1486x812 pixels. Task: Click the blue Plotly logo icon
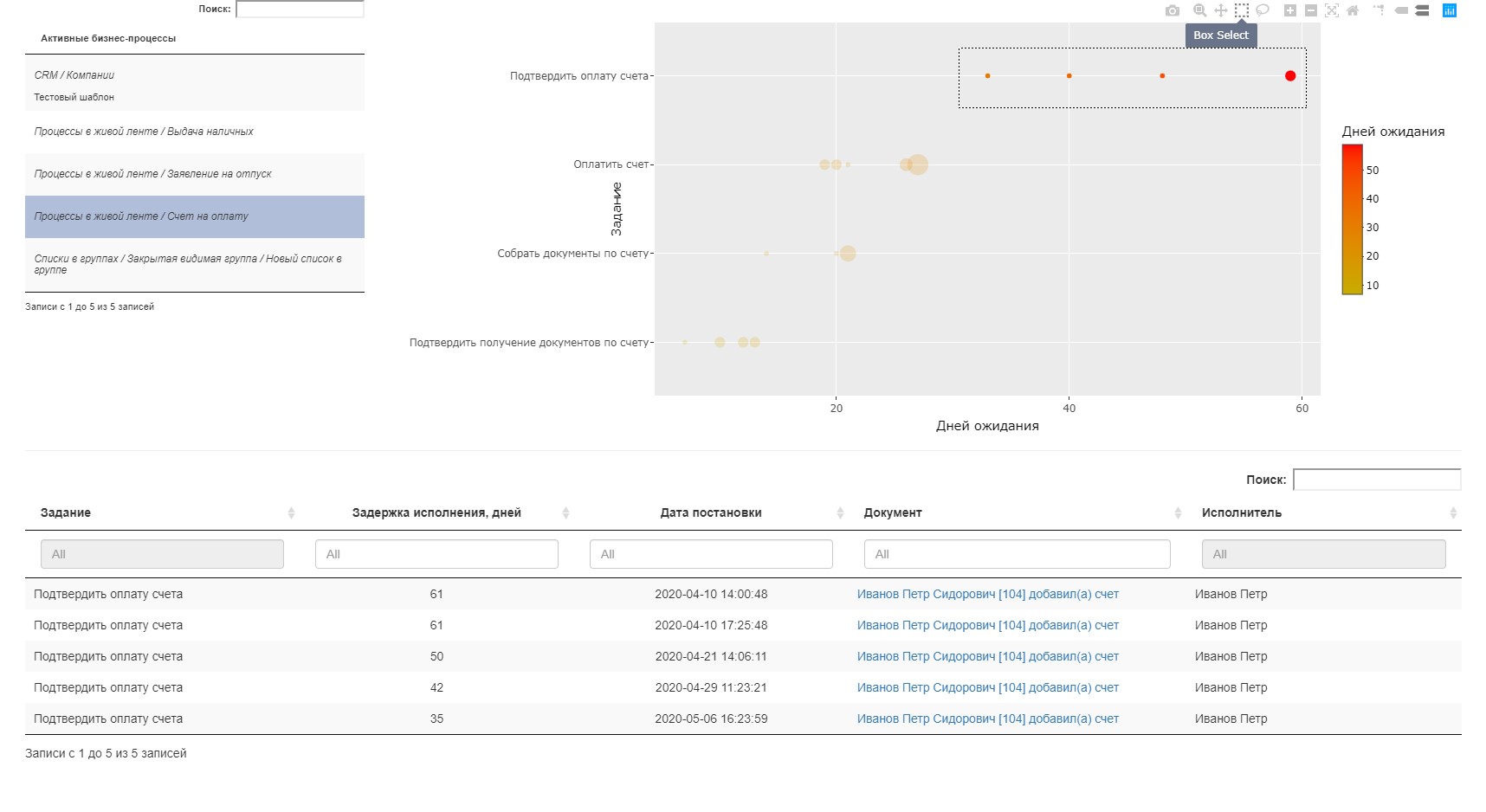[1449, 10]
